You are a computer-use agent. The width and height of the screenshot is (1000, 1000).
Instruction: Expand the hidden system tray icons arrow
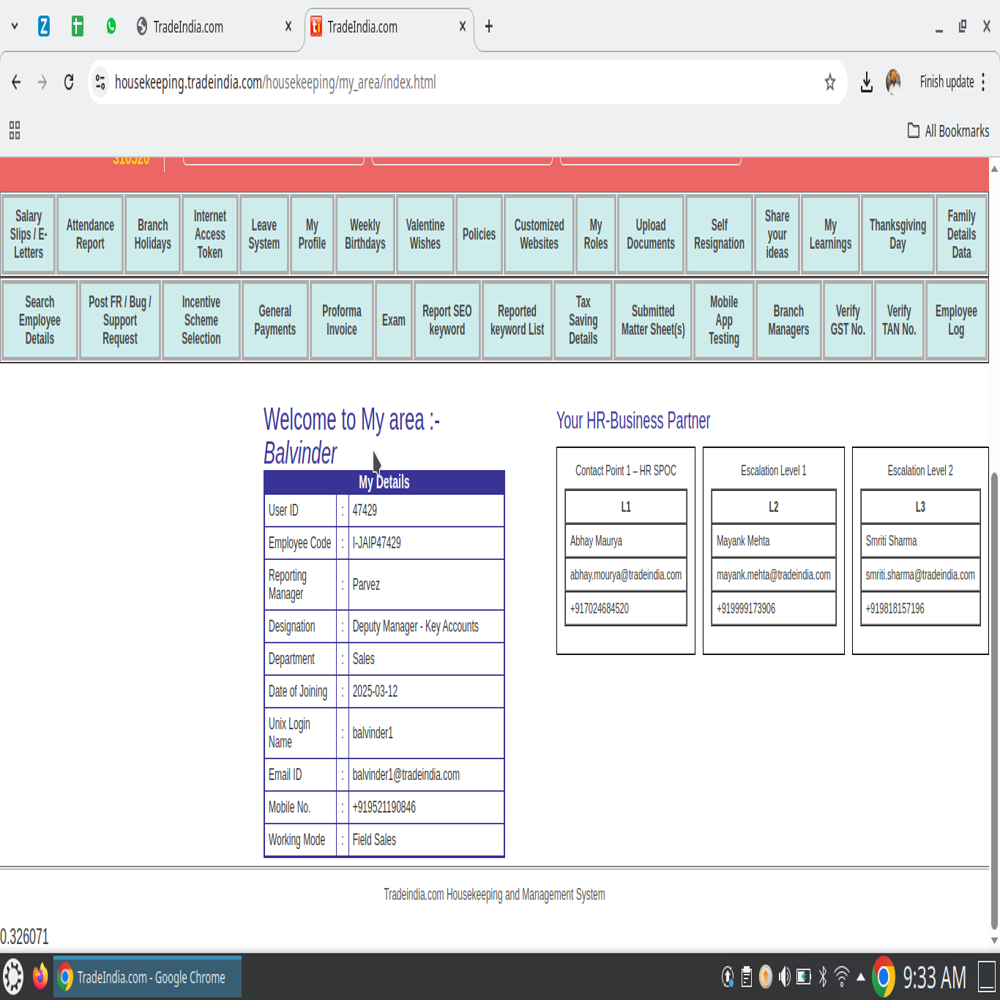tap(860, 977)
